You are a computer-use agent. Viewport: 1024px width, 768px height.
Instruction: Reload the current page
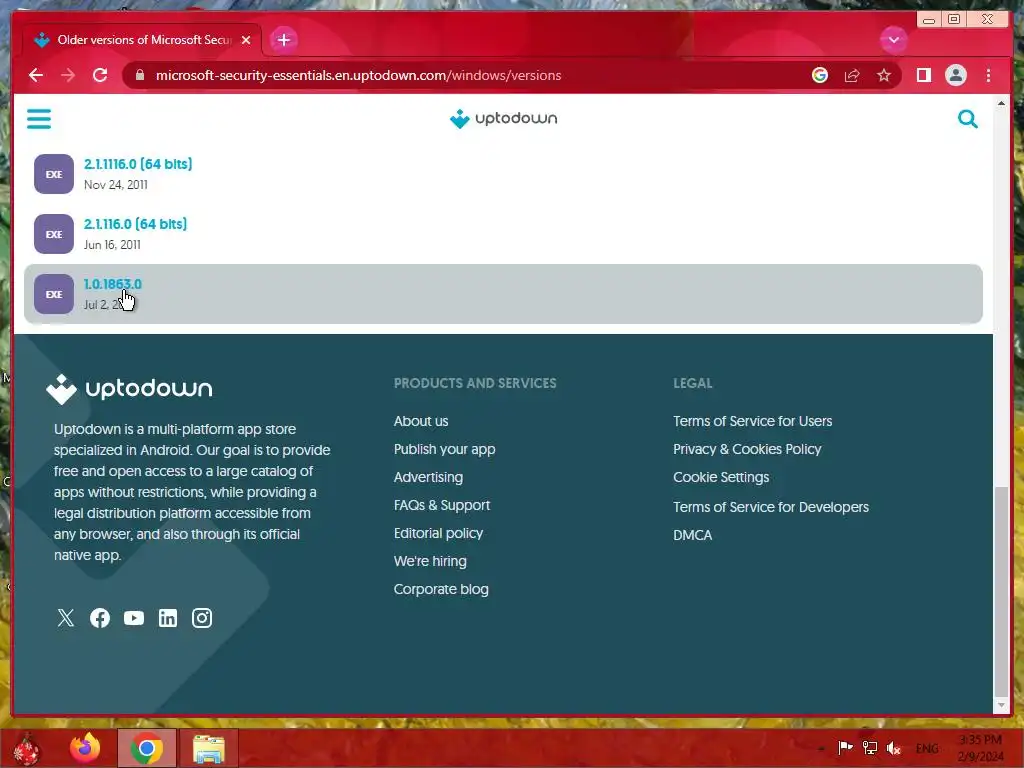(x=100, y=75)
